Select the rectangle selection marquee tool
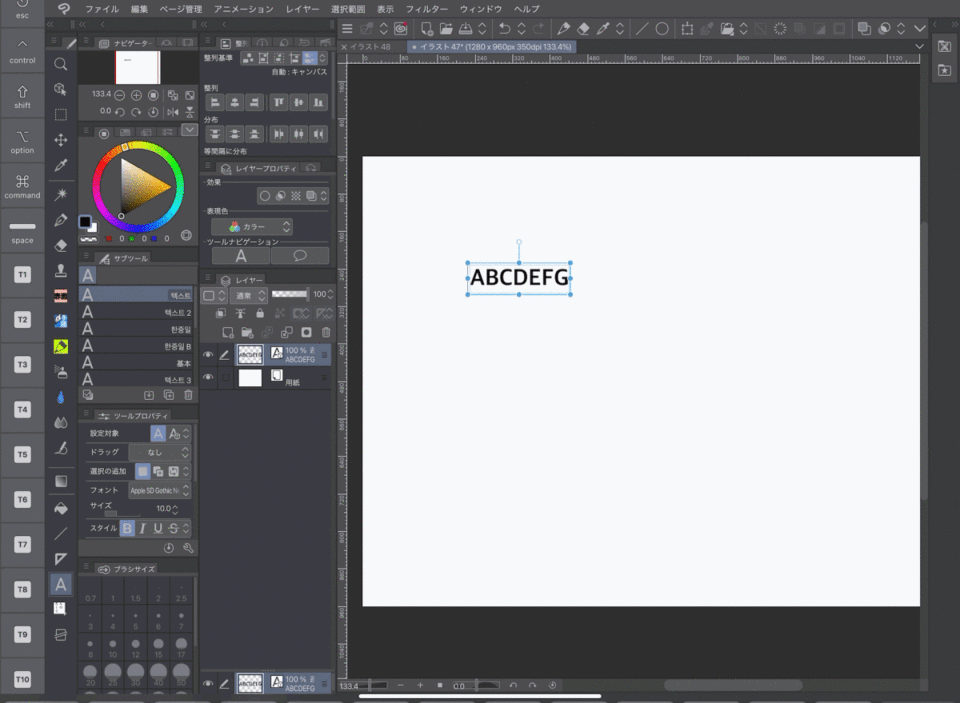The height and width of the screenshot is (703, 960). coord(60,115)
